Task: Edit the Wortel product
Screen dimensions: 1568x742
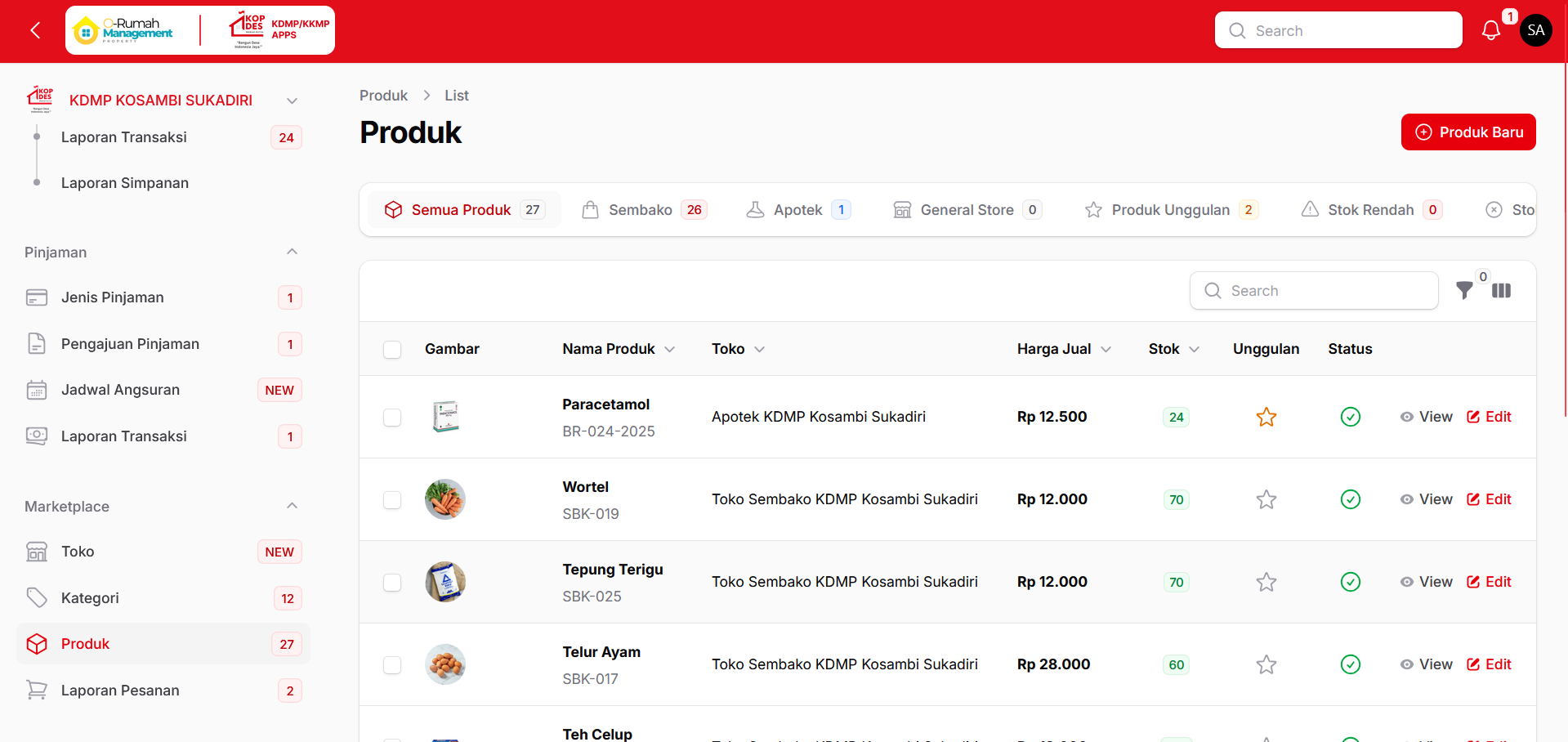Action: pyautogui.click(x=1489, y=499)
